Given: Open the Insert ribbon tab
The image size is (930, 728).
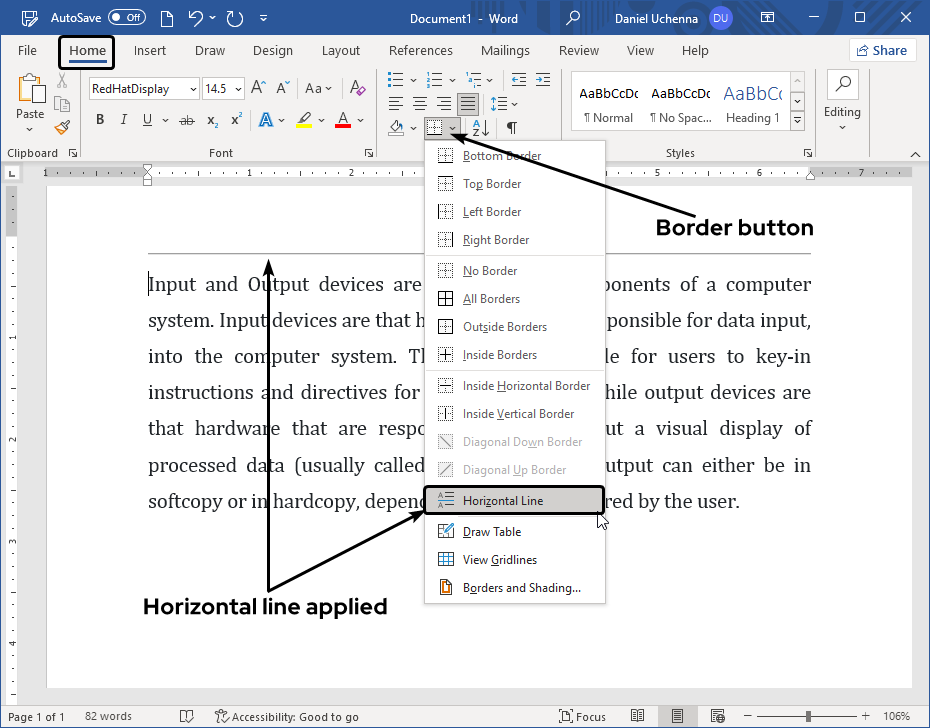Looking at the screenshot, I should pyautogui.click(x=150, y=51).
